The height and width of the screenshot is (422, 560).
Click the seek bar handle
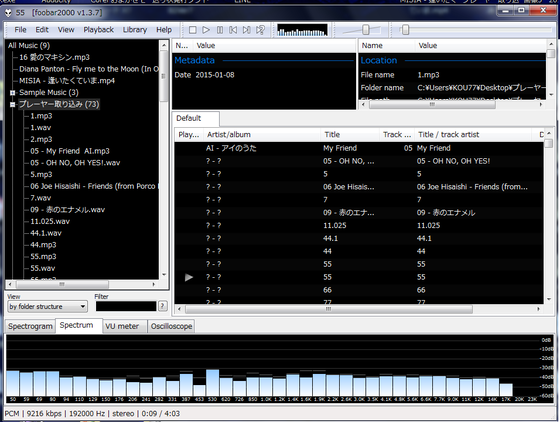[405, 30]
